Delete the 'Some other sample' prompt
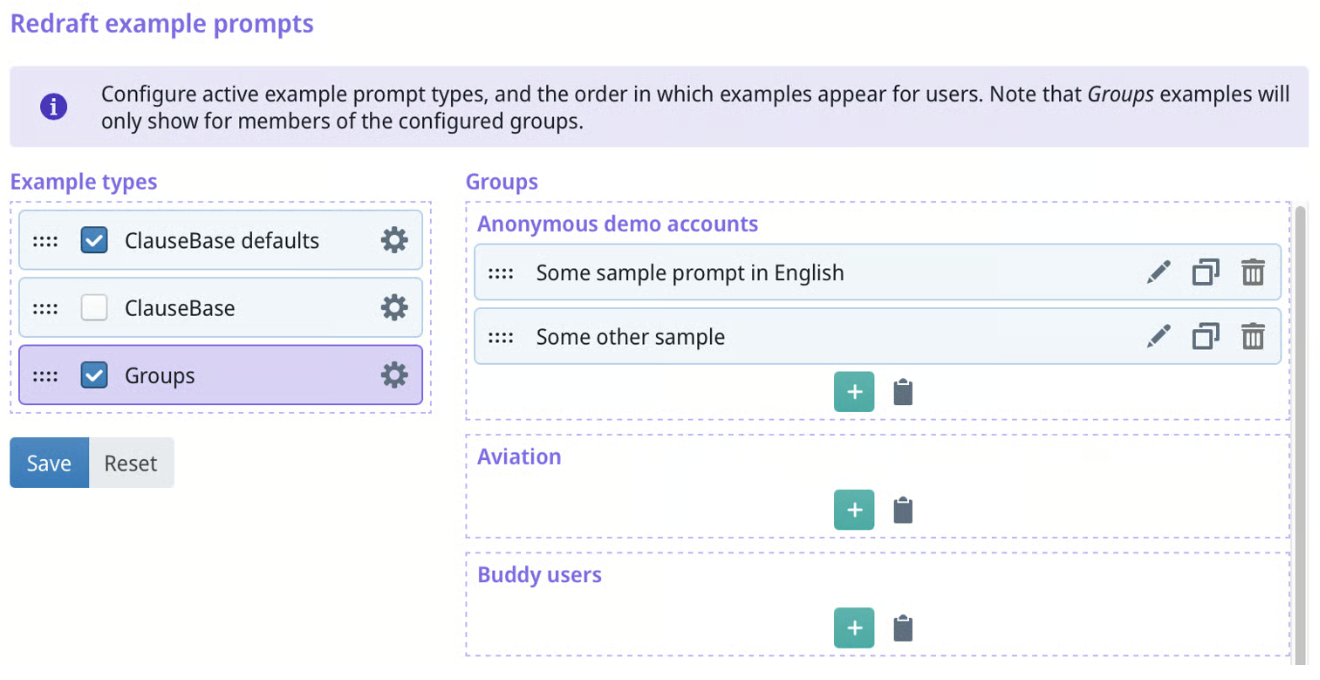The width and height of the screenshot is (1320, 680). pyautogui.click(x=1253, y=337)
